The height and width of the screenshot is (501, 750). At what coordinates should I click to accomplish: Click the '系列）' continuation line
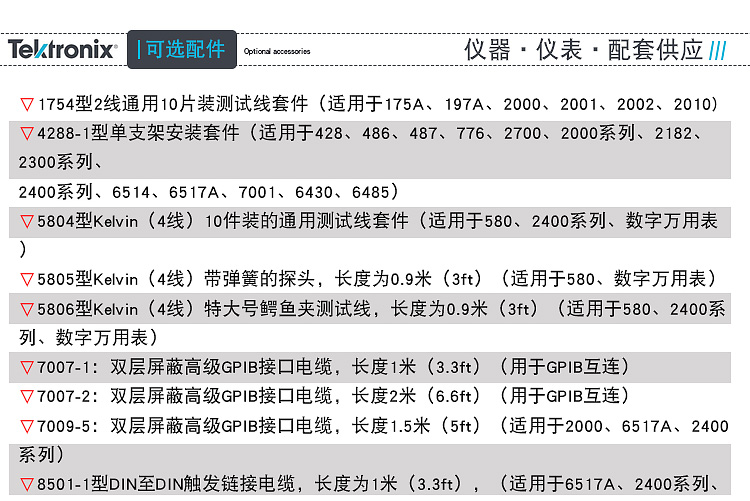coord(41,455)
